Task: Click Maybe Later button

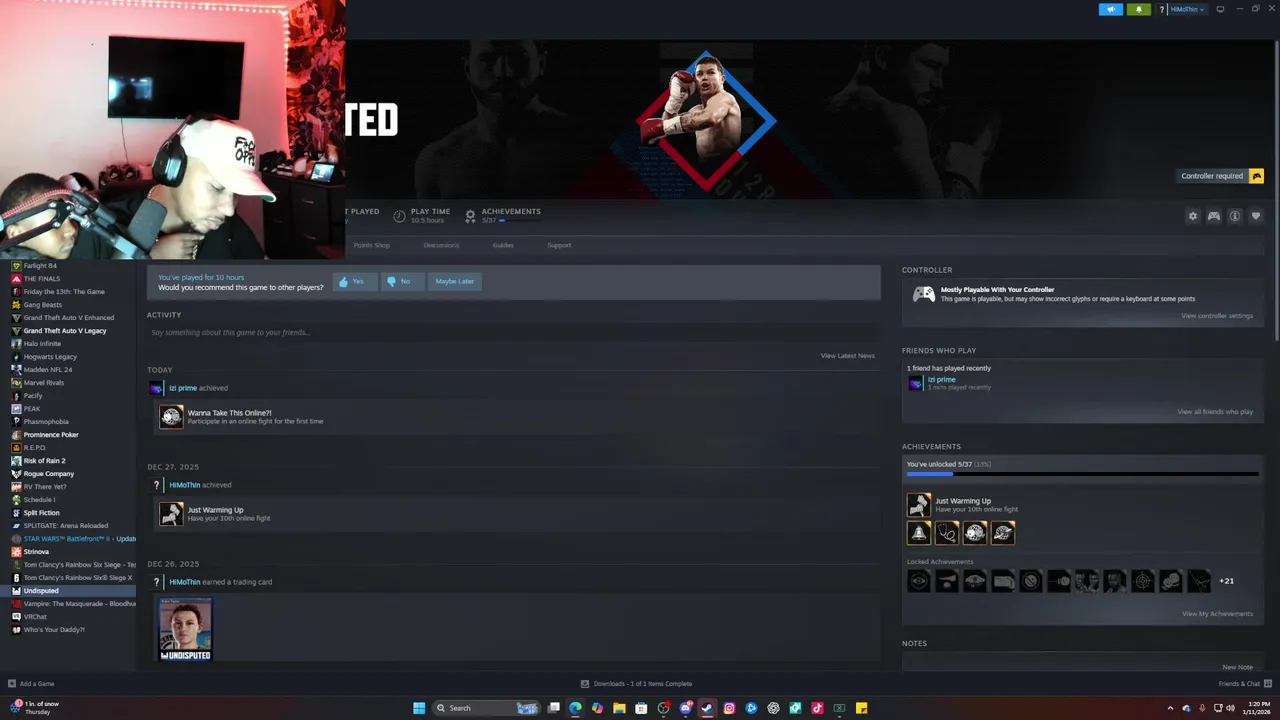Action: tap(454, 282)
